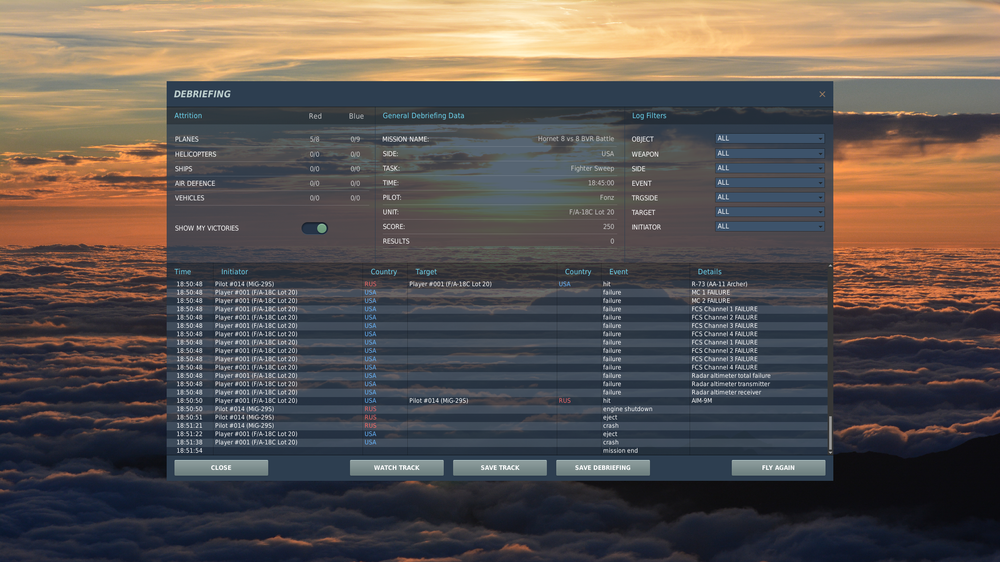Sort log by Initiator column header
This screenshot has width=1000, height=562.
pos(235,272)
